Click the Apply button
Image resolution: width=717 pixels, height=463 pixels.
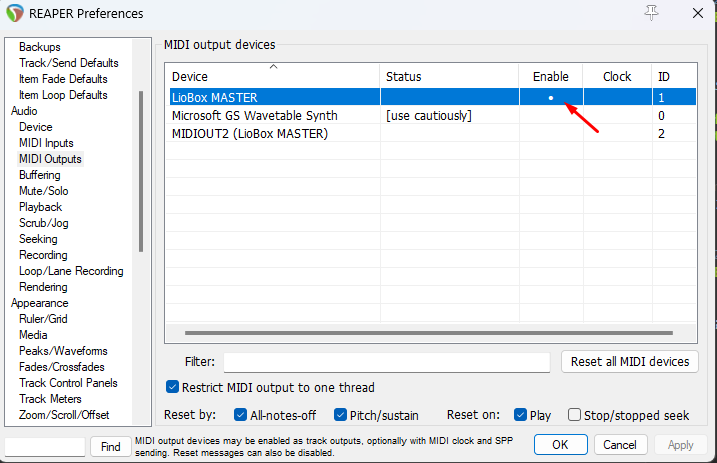click(x=680, y=445)
